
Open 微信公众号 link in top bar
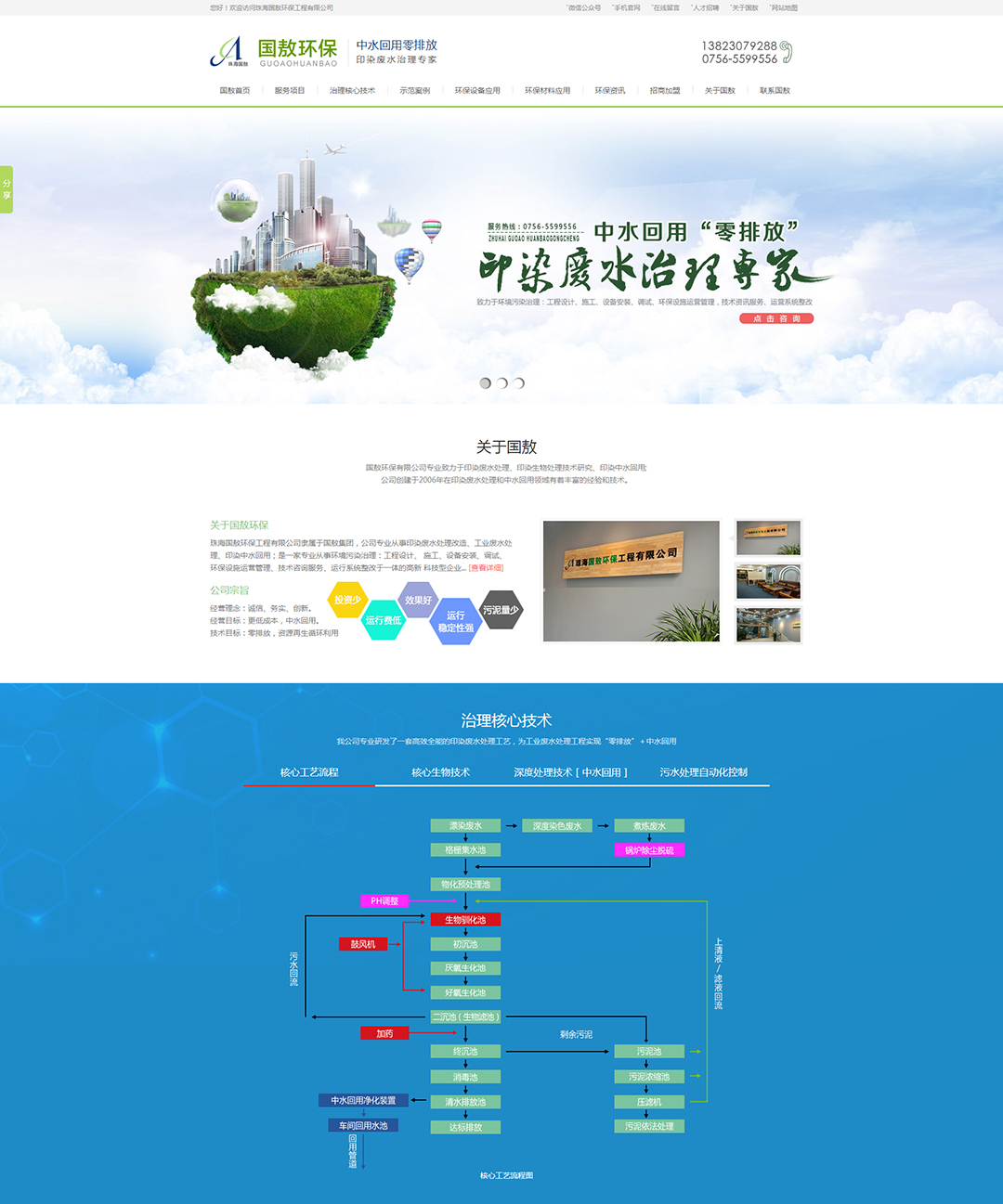click(584, 8)
